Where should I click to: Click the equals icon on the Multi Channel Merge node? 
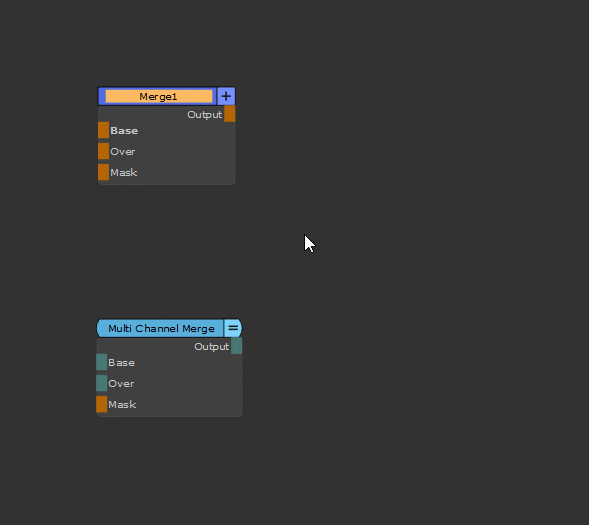pos(233,328)
